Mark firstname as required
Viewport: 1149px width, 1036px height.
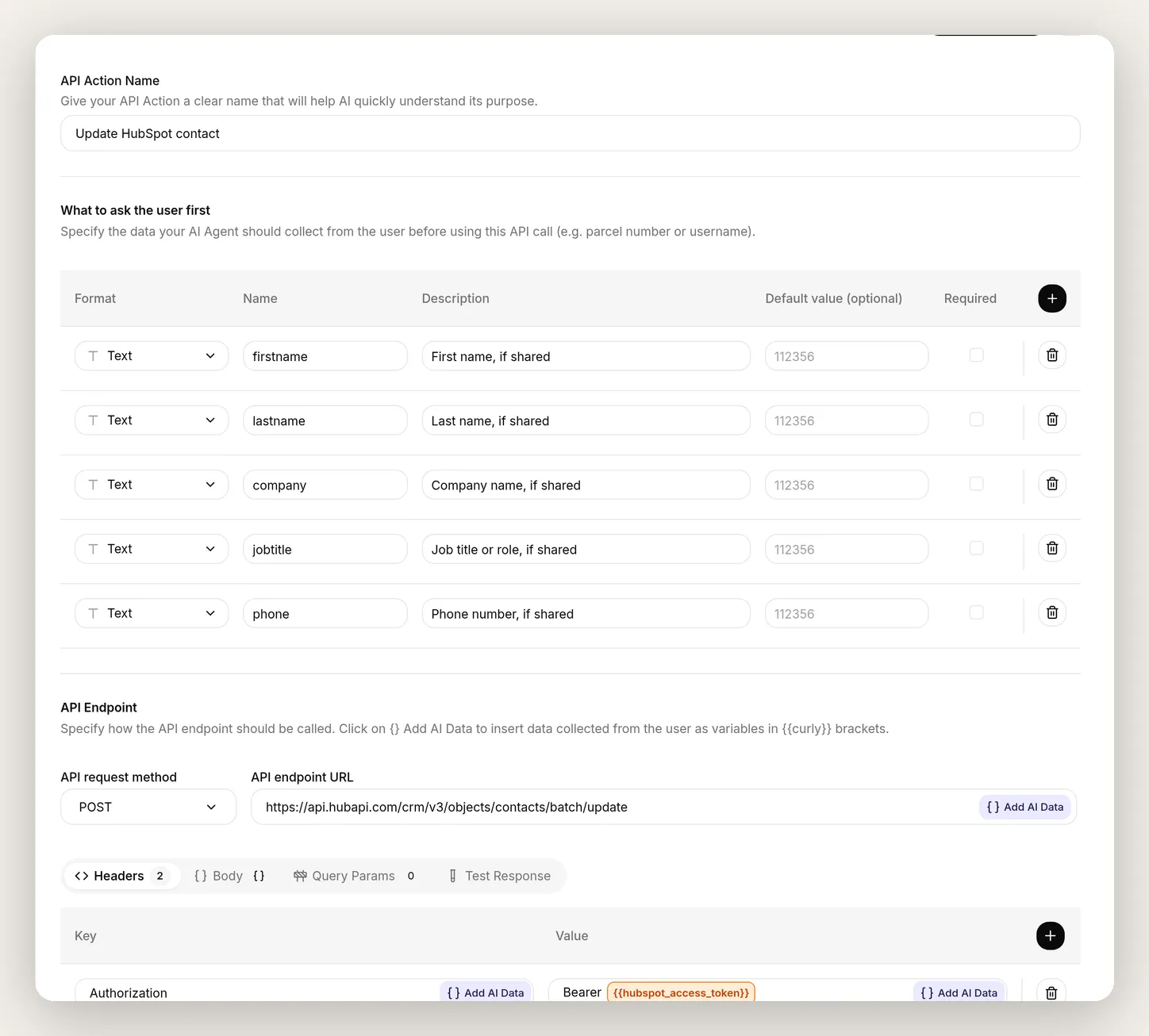point(977,355)
